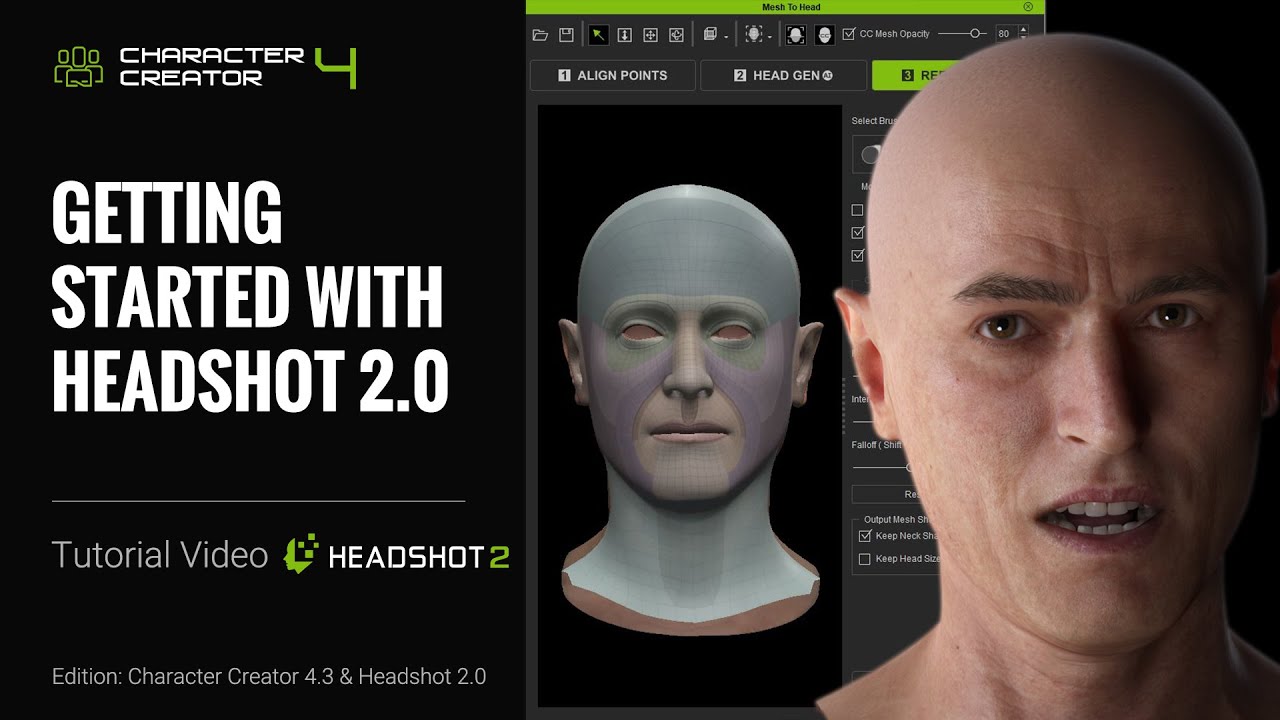1280x720 pixels.
Task: Select the green step 3 Refine tab
Action: (x=921, y=75)
